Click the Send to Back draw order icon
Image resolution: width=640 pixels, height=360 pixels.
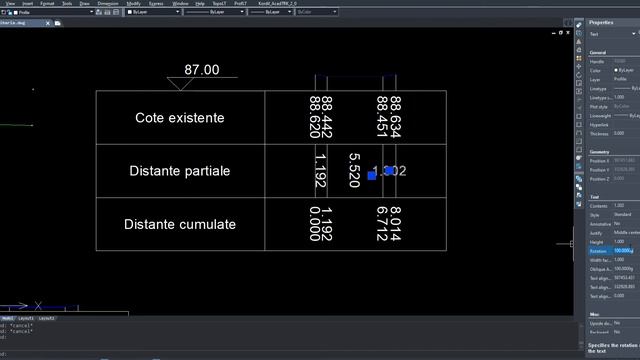(579, 187)
